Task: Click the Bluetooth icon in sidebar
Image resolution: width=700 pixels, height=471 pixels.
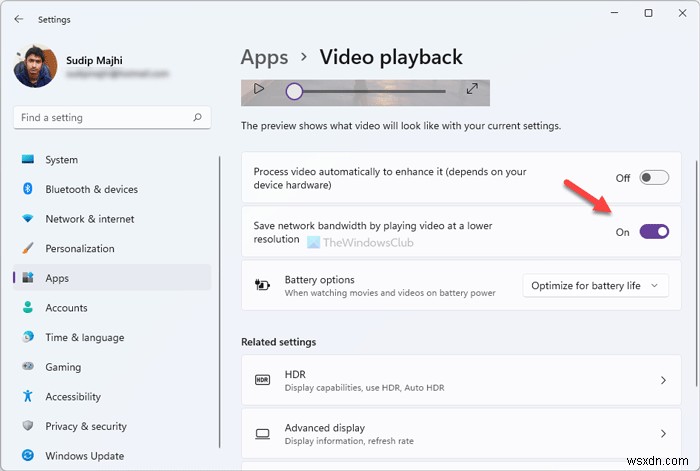Action: coord(28,189)
